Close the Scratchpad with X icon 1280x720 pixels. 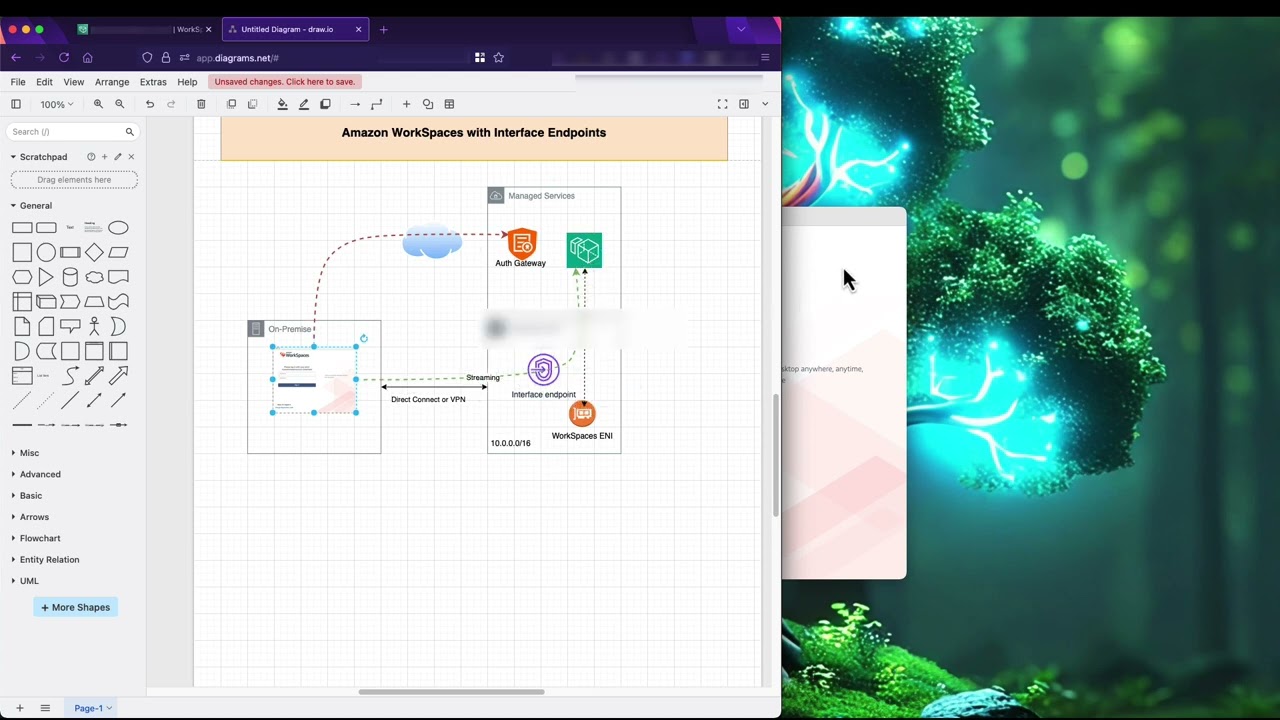click(131, 157)
